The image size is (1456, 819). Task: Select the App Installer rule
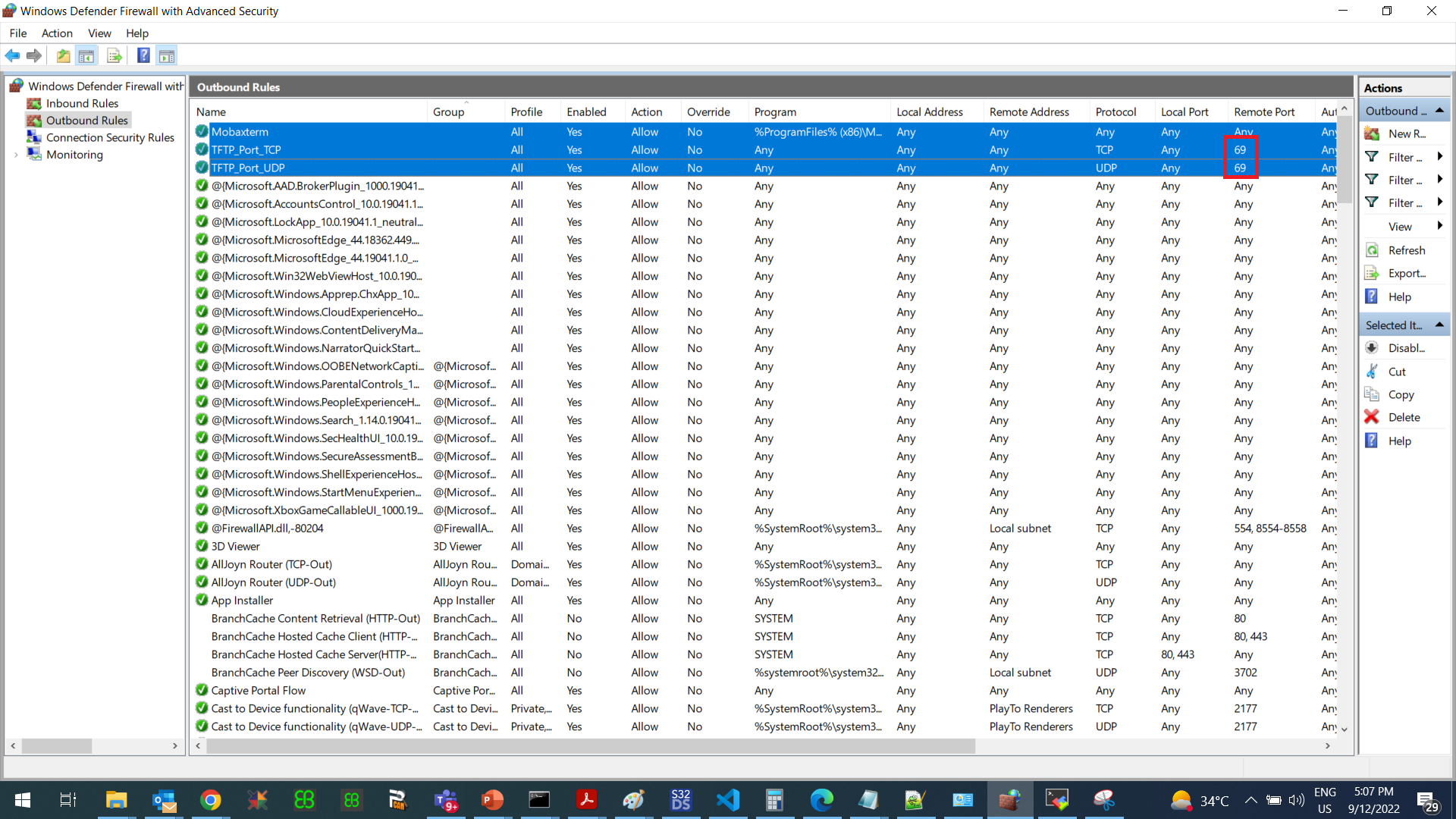764,601
